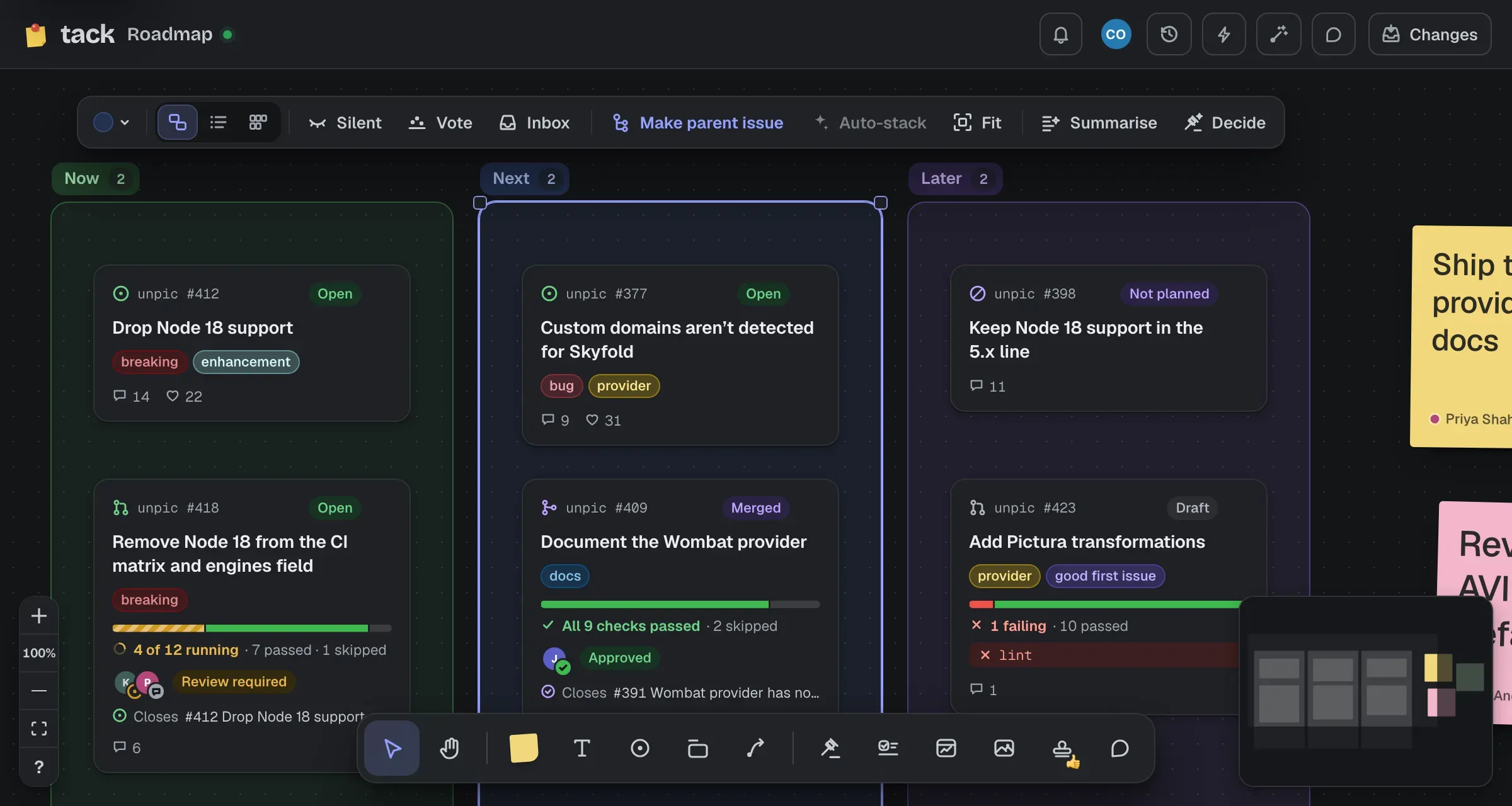This screenshot has height=806, width=1512.
Task: Select the checklist tool
Action: [888, 748]
